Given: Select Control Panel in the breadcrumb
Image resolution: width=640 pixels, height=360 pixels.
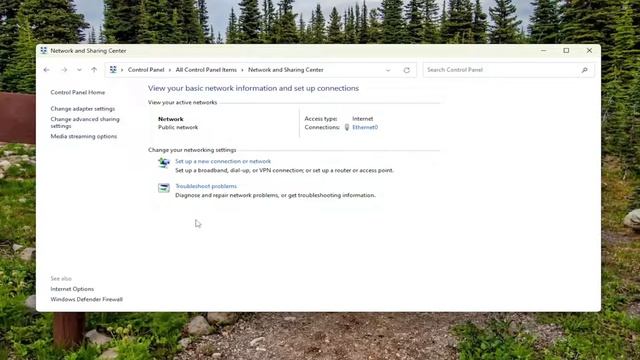Looking at the screenshot, I should click(146, 70).
